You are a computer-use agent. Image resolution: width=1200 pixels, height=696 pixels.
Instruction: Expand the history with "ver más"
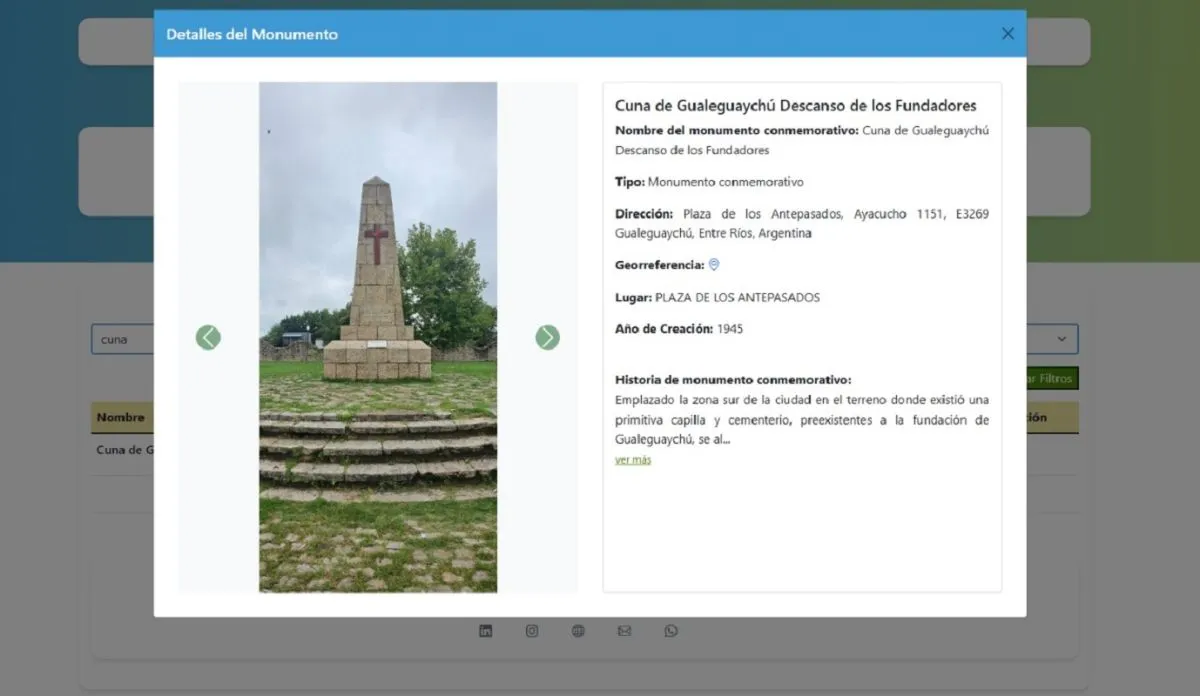click(x=633, y=460)
